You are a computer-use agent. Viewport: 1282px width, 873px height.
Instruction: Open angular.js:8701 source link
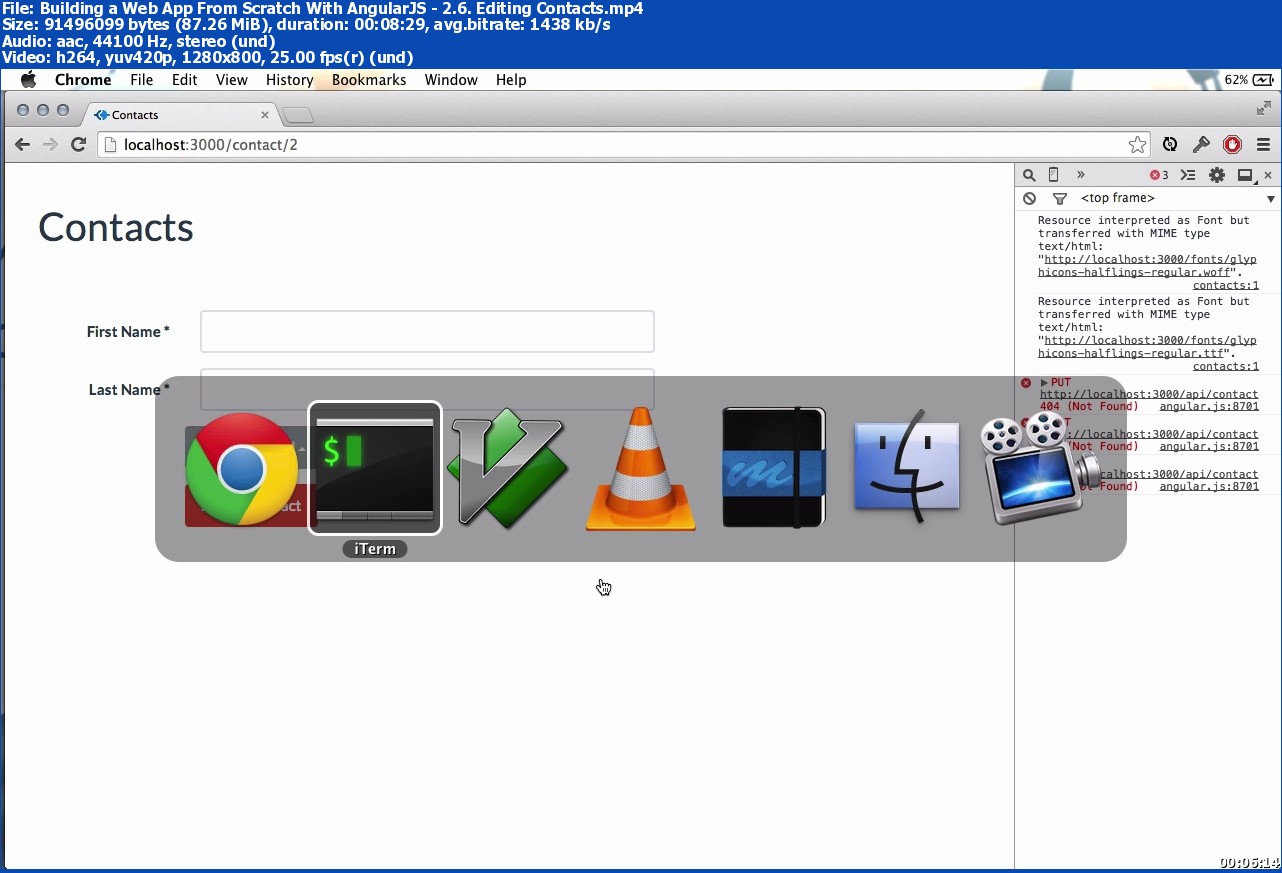click(x=1208, y=407)
